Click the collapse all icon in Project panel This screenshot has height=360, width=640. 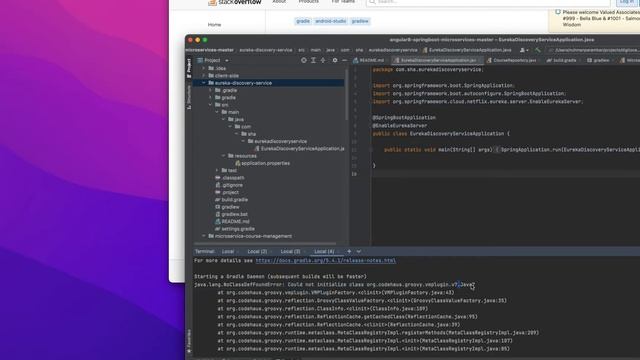click(x=323, y=60)
